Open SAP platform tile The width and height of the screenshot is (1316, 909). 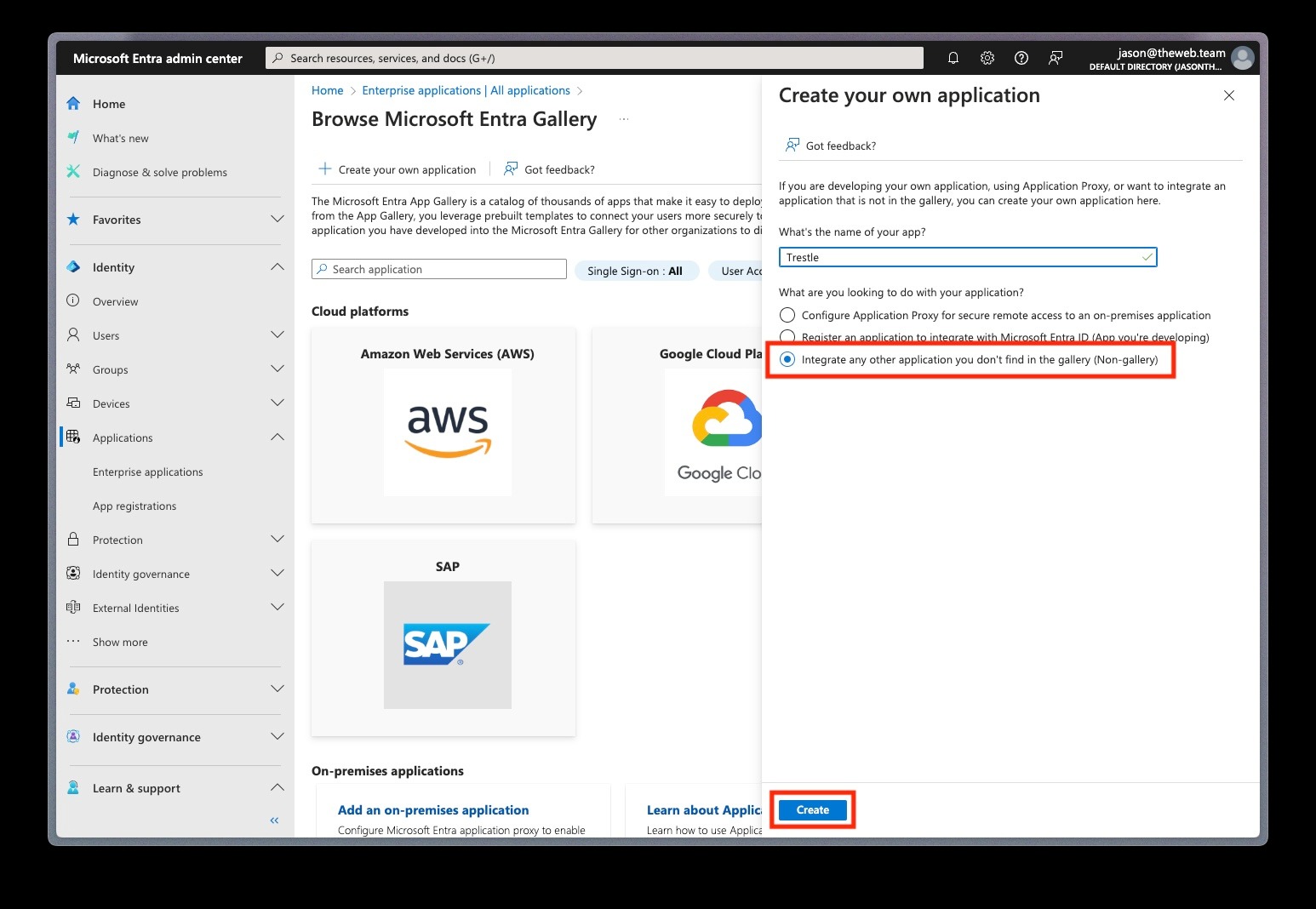(443, 638)
